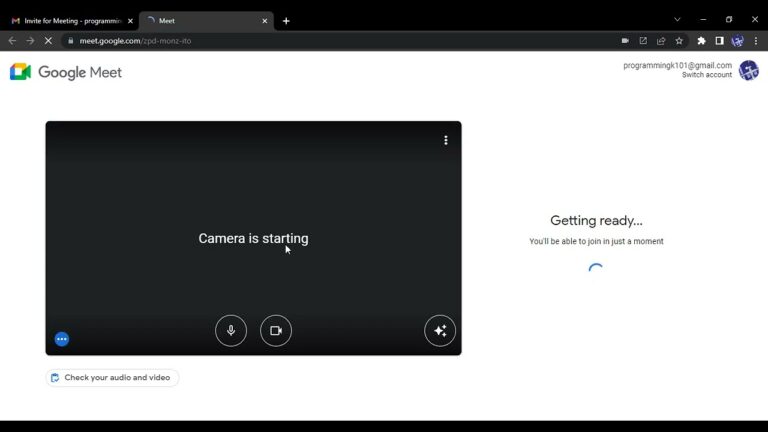Click the blue three-dot audio indicator

tap(62, 339)
